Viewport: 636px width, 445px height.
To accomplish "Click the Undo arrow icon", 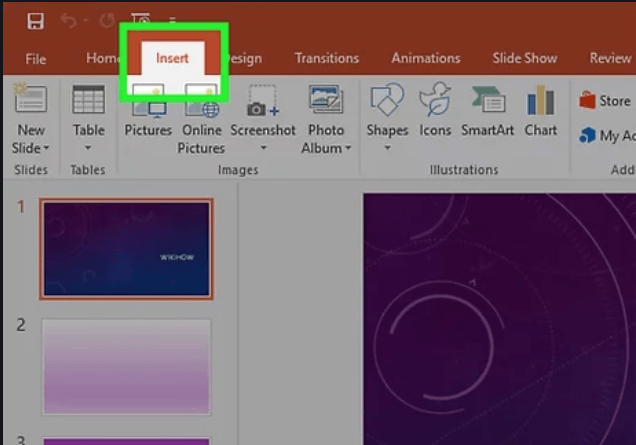I will (69, 20).
